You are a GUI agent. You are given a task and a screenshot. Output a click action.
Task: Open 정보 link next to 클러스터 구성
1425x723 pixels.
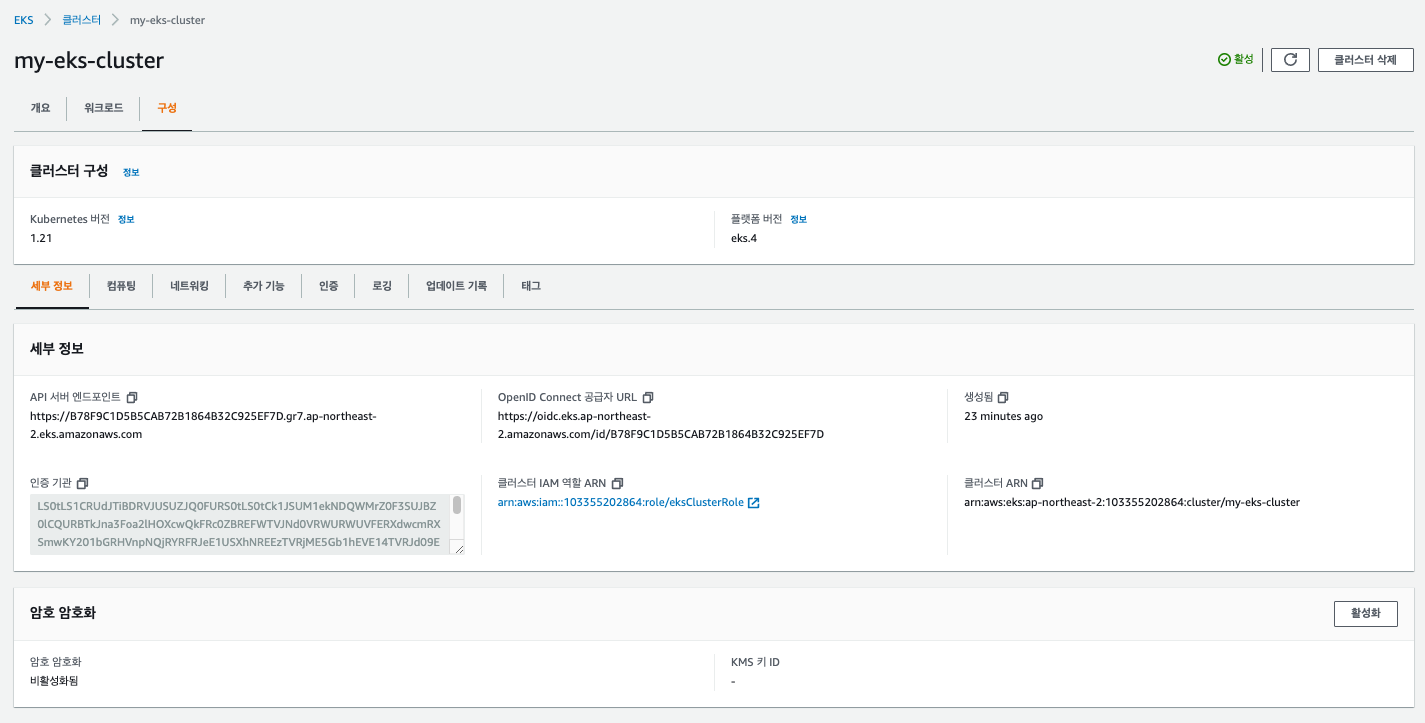[131, 172]
